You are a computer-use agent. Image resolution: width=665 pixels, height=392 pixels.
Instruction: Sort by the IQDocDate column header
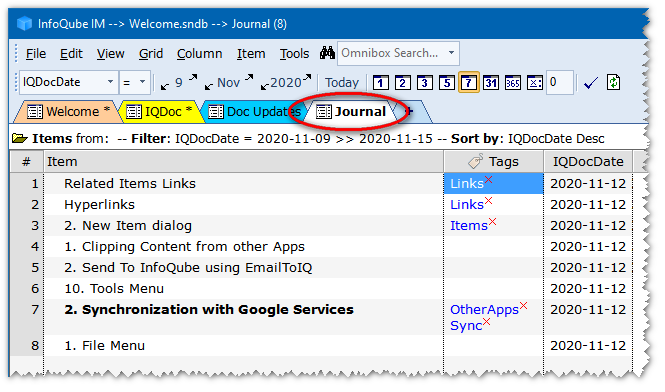click(x=588, y=161)
